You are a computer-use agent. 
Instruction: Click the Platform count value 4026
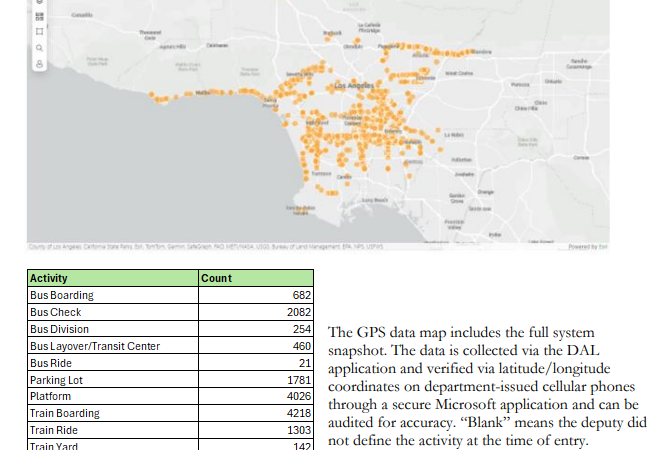click(299, 397)
